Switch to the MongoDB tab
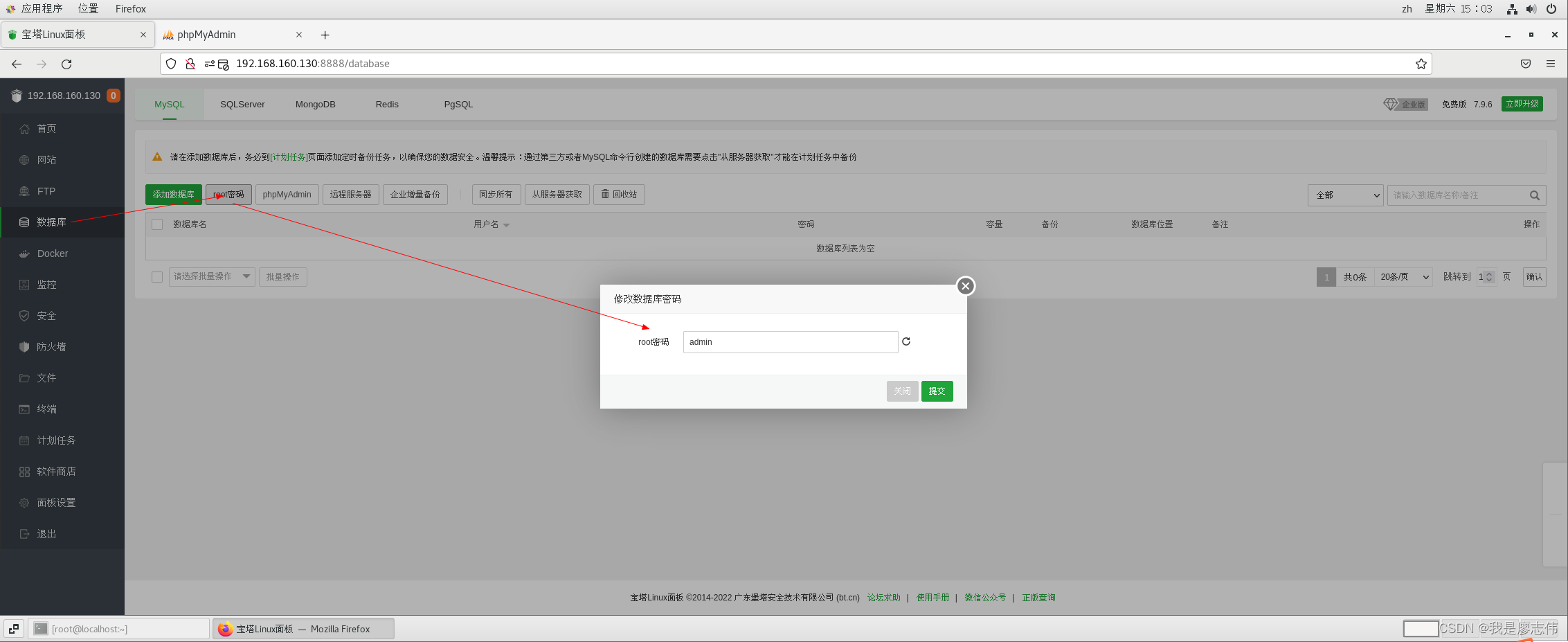This screenshot has width=1568, height=642. point(316,105)
